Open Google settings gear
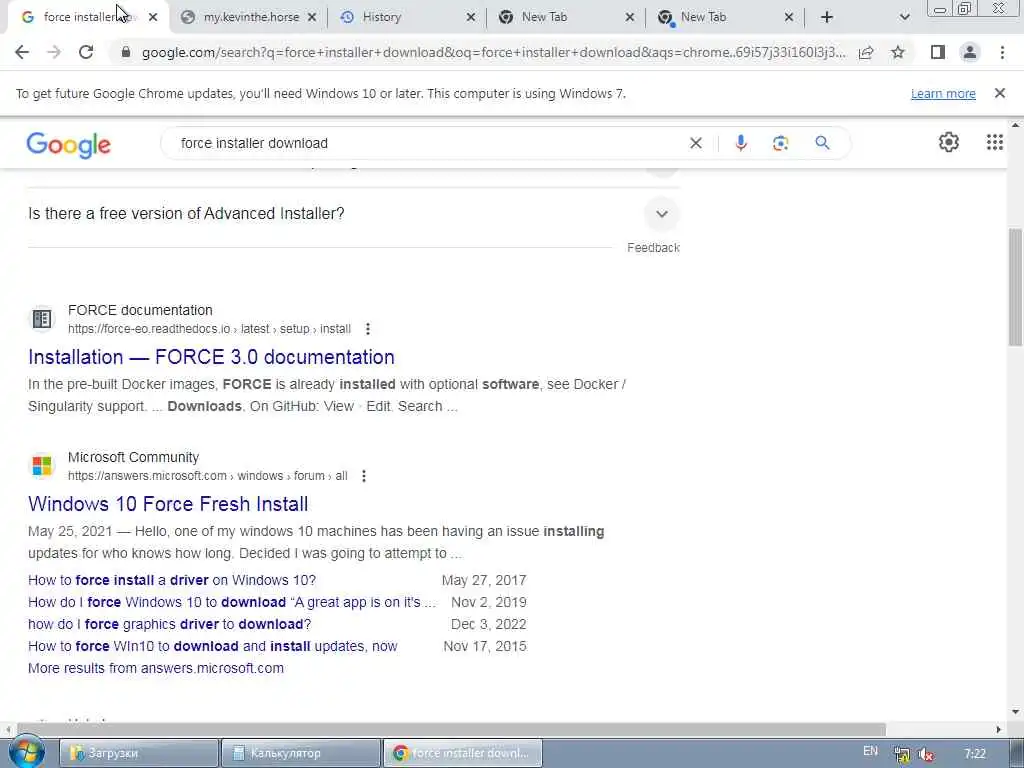The width and height of the screenshot is (1024, 768). coord(949,142)
